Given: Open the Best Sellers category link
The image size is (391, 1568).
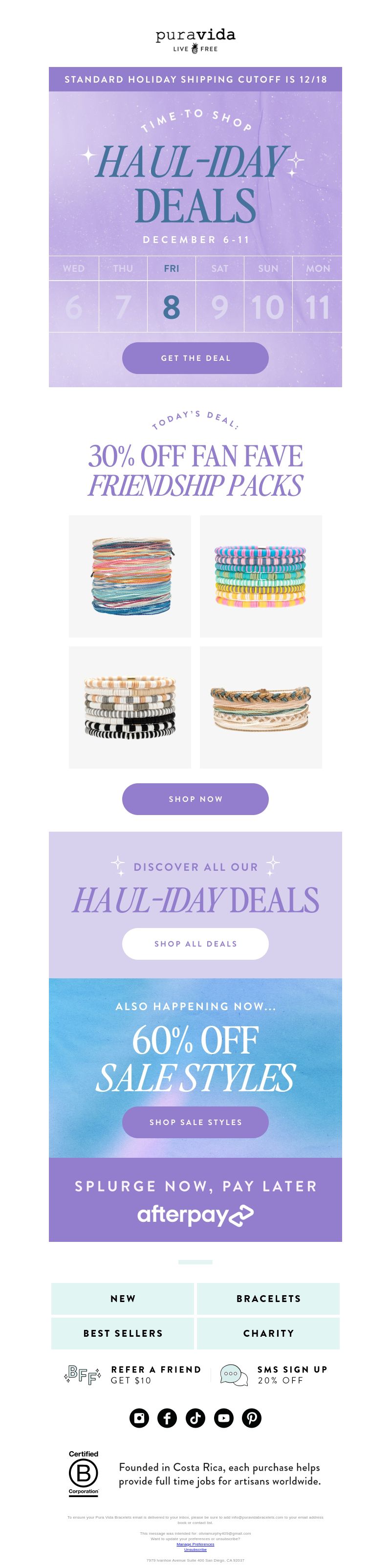Looking at the screenshot, I should (x=123, y=1333).
